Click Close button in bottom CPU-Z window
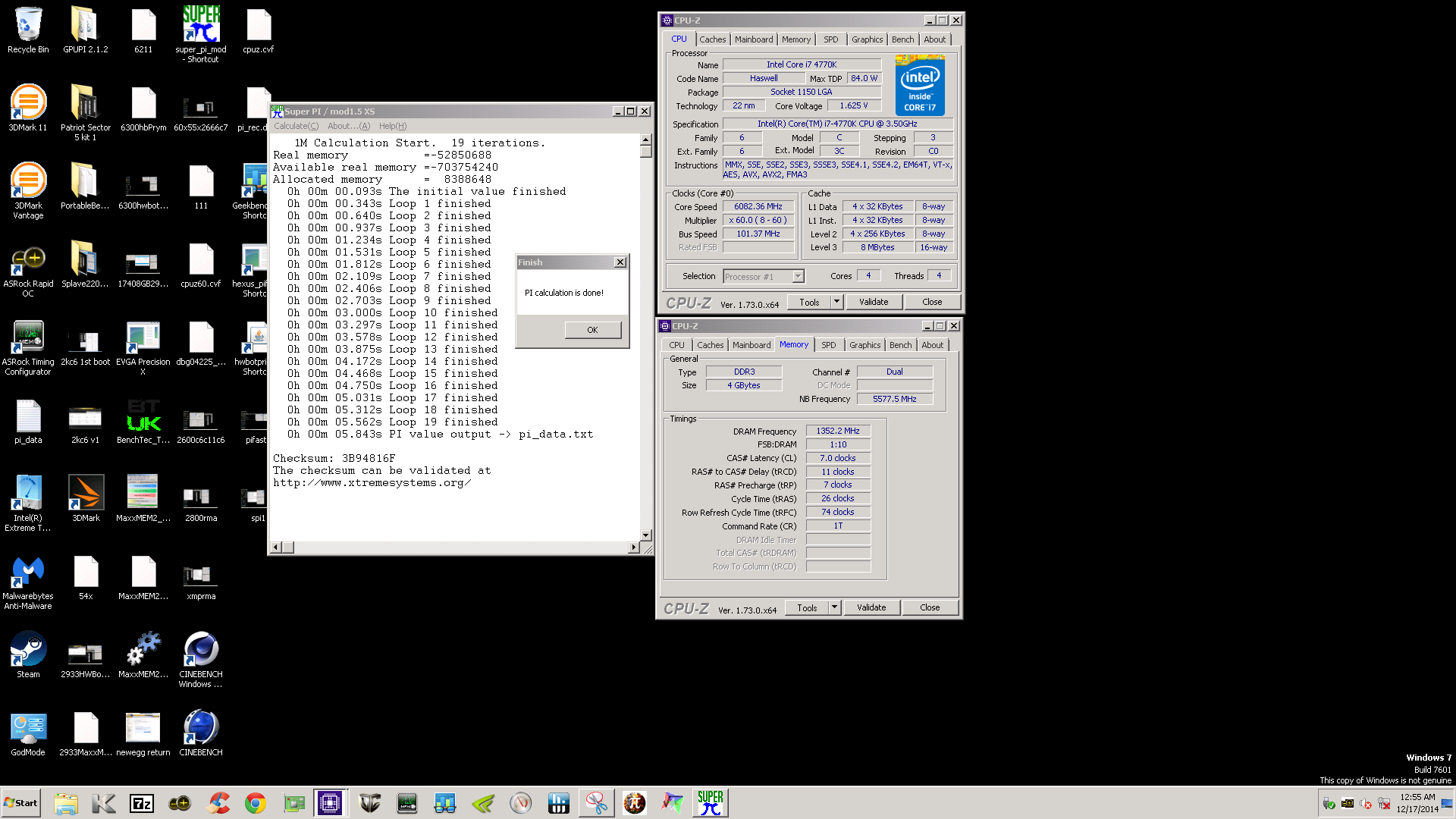This screenshot has height=819, width=1456. pos(930,607)
